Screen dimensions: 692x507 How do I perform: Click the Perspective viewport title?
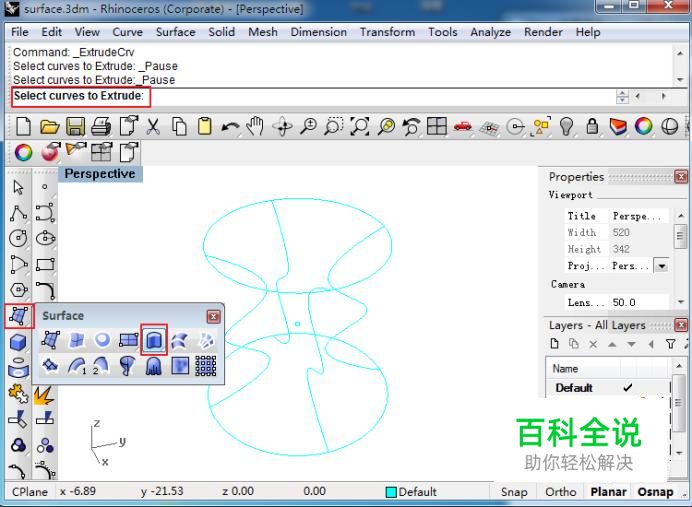[100, 174]
